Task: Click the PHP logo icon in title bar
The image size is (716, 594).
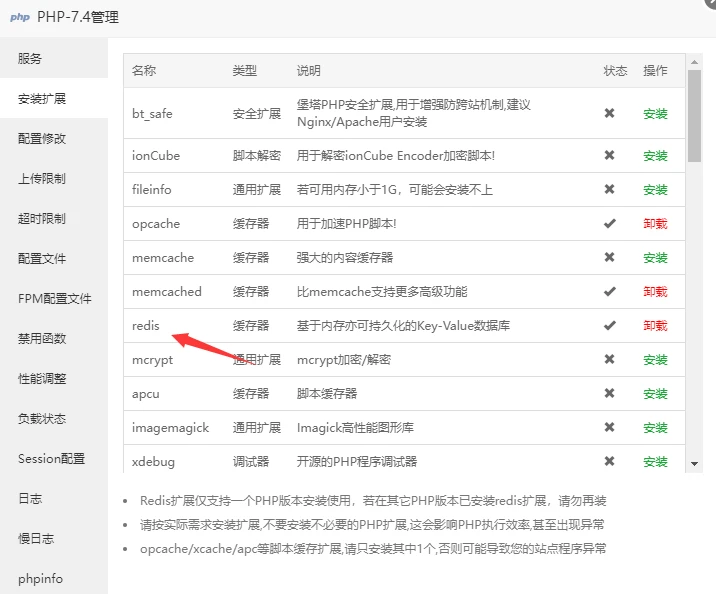Action: [x=20, y=17]
